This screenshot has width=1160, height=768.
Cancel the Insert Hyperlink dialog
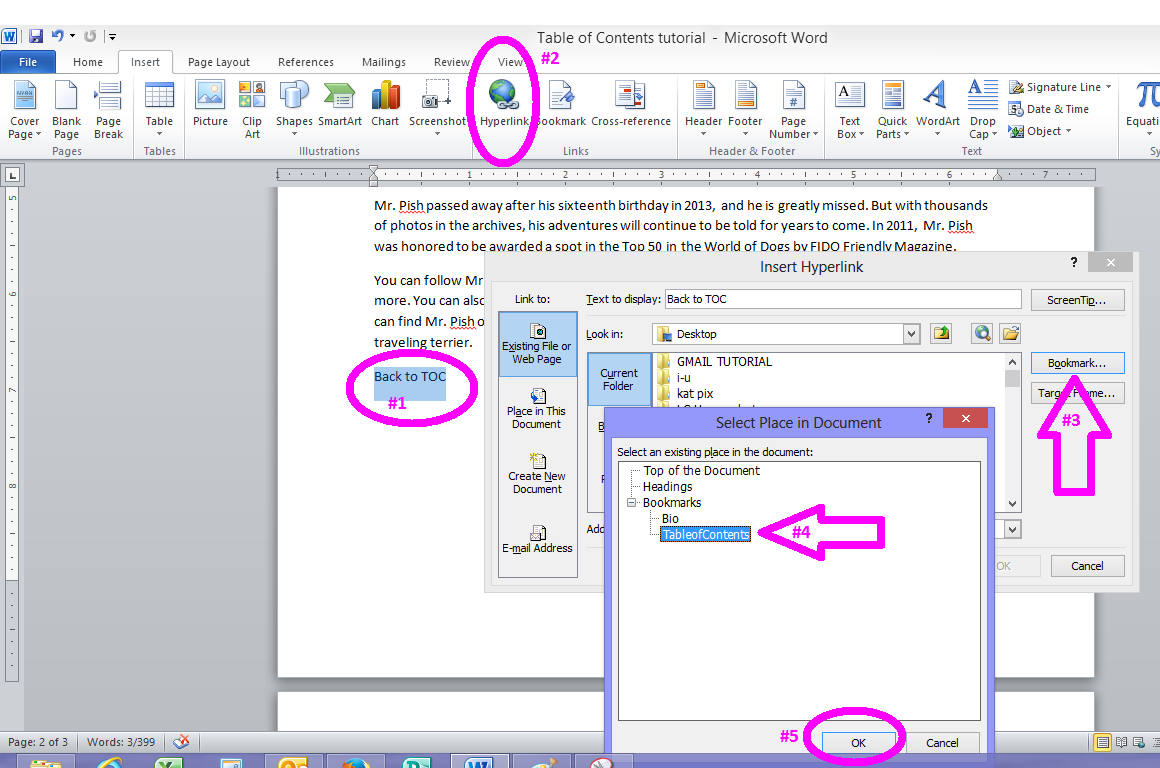click(x=1088, y=566)
